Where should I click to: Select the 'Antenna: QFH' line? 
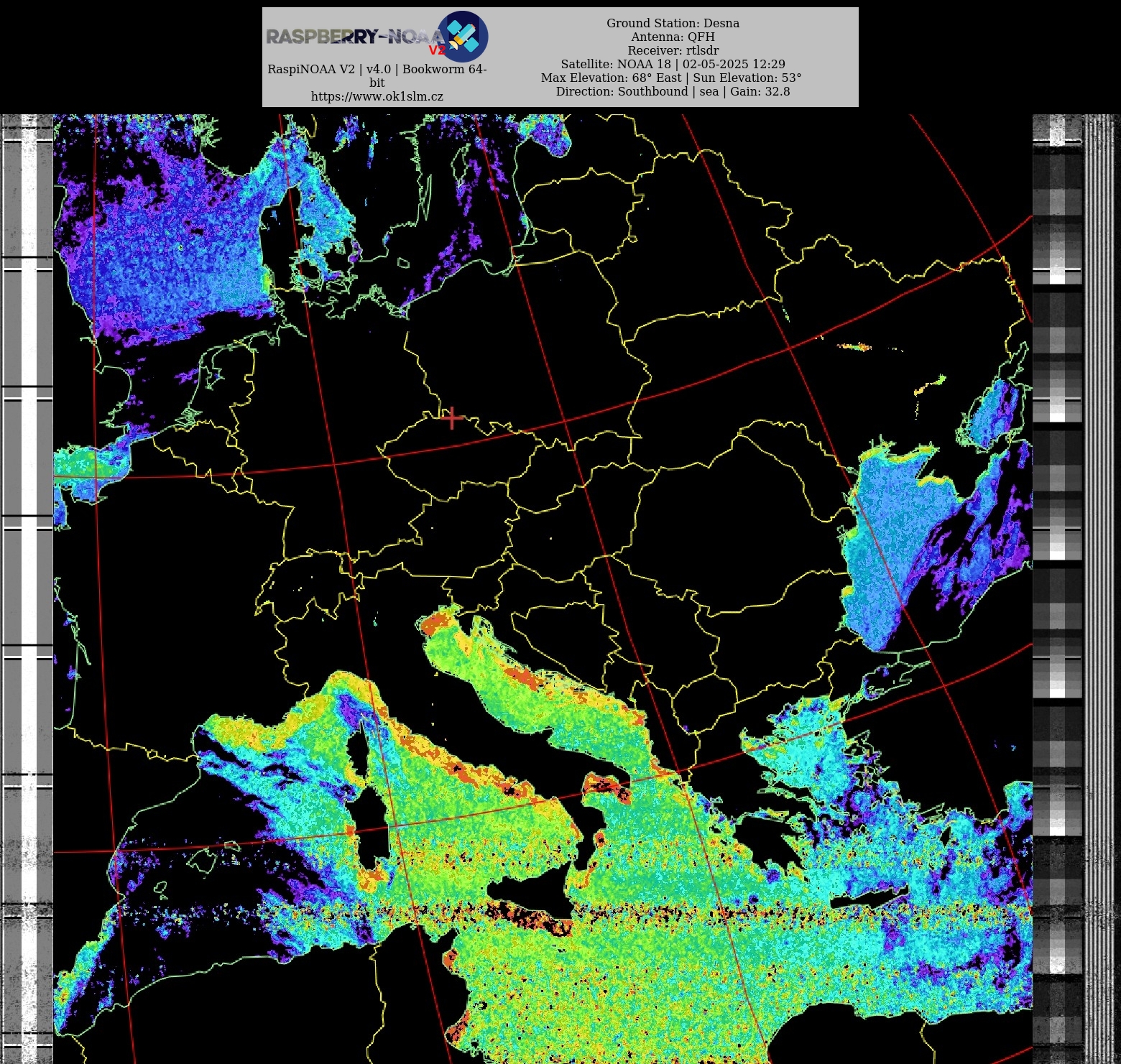pos(673,37)
